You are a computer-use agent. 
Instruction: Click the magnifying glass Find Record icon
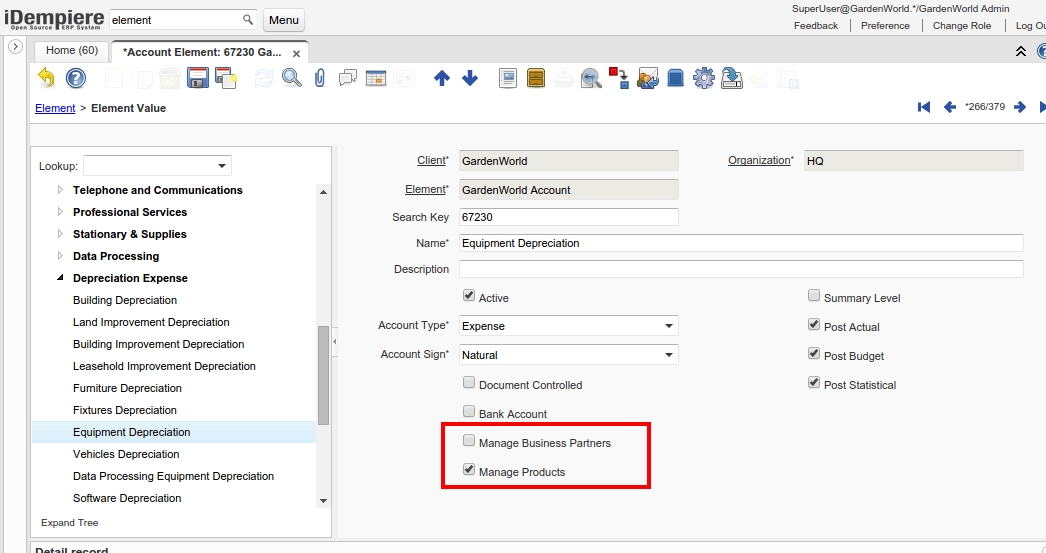pyautogui.click(x=292, y=78)
